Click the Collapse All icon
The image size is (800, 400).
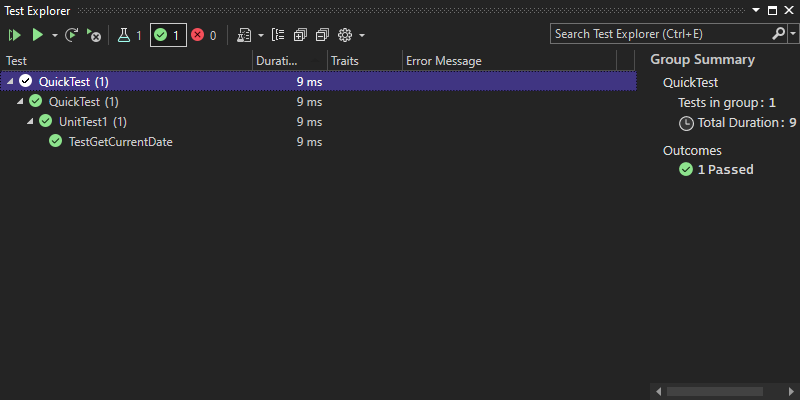[x=322, y=35]
